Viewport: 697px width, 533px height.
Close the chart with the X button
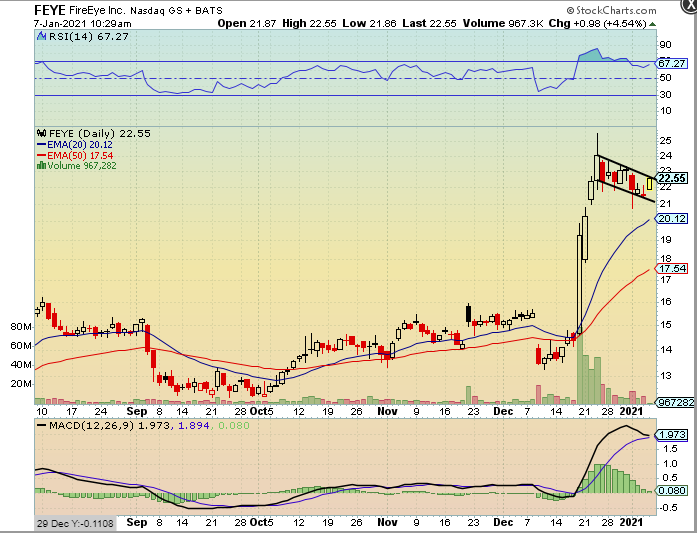689,4
